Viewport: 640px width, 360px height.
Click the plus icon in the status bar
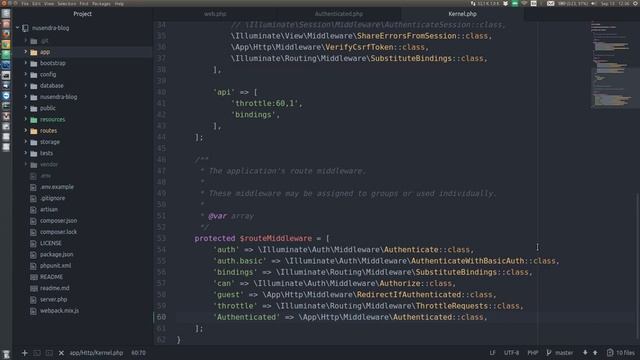pos(24,353)
